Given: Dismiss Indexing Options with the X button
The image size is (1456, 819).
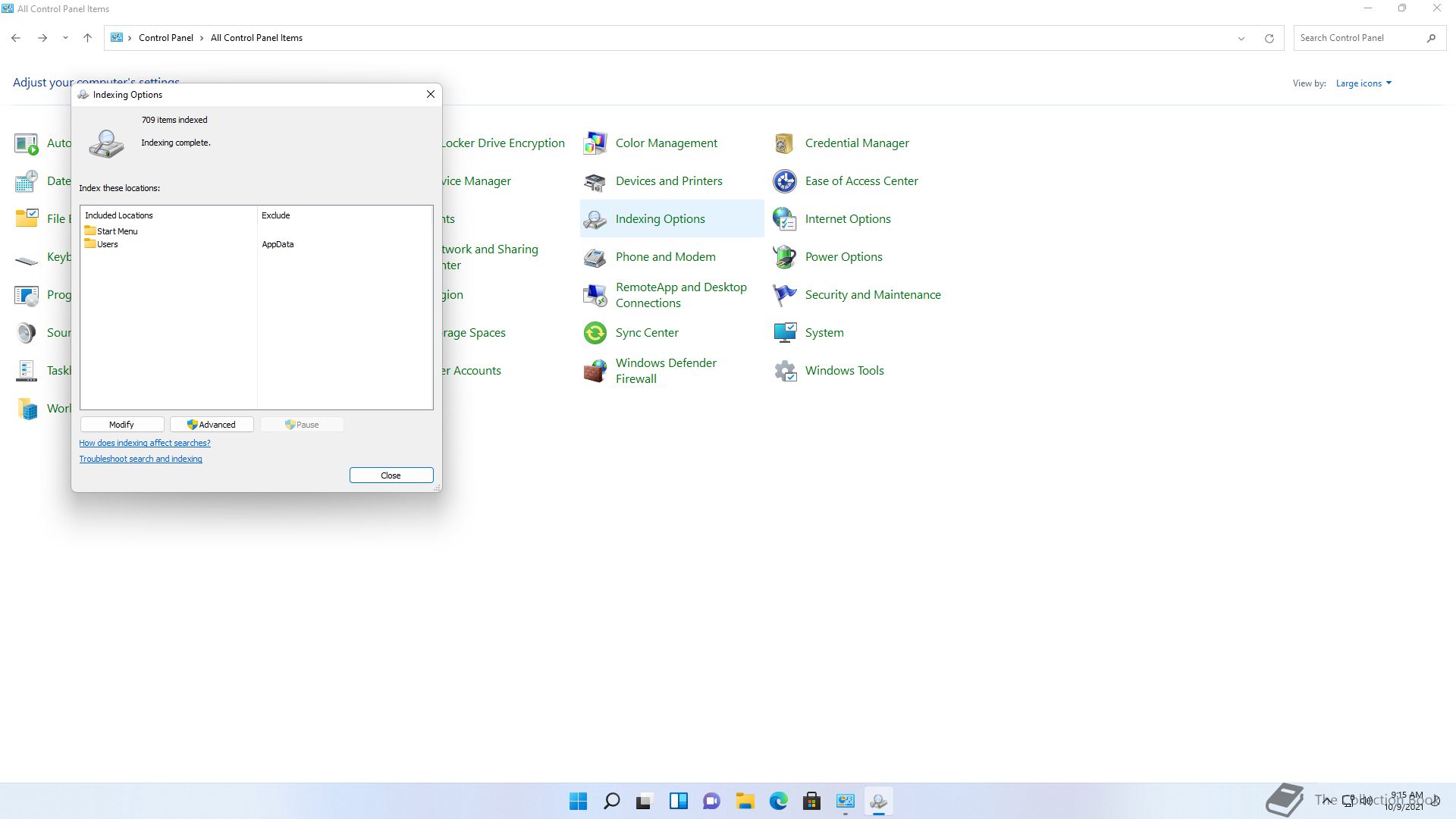Looking at the screenshot, I should [x=431, y=94].
